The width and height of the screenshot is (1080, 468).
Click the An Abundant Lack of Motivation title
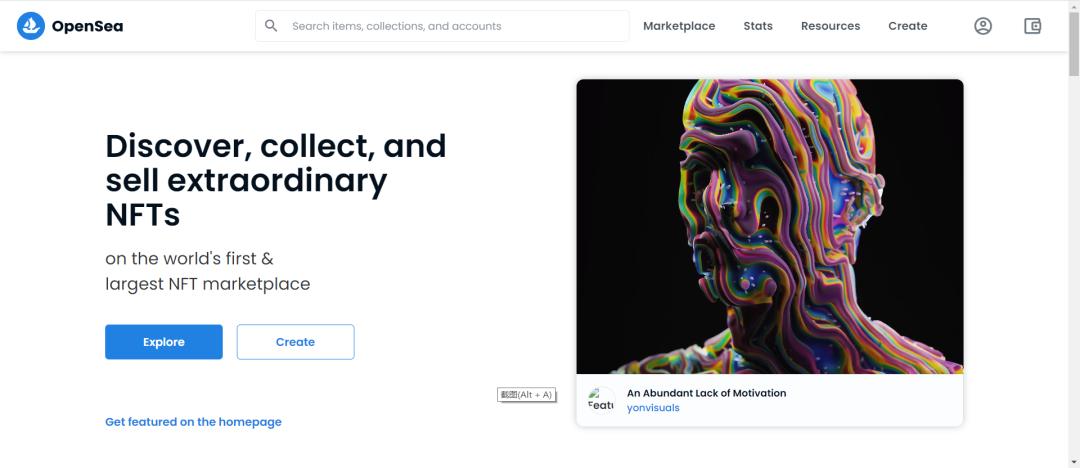click(x=706, y=393)
